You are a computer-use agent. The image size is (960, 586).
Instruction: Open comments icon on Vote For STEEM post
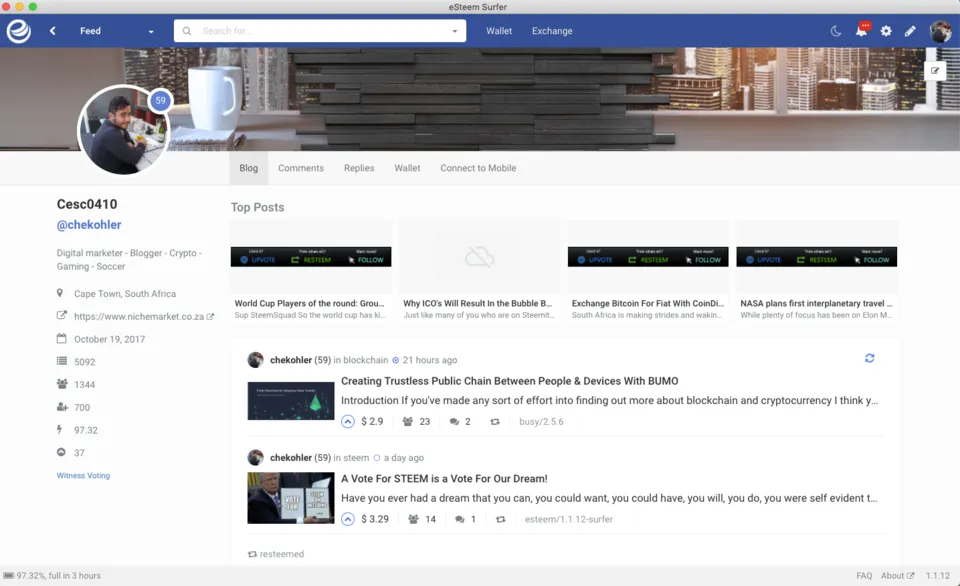tap(460, 519)
